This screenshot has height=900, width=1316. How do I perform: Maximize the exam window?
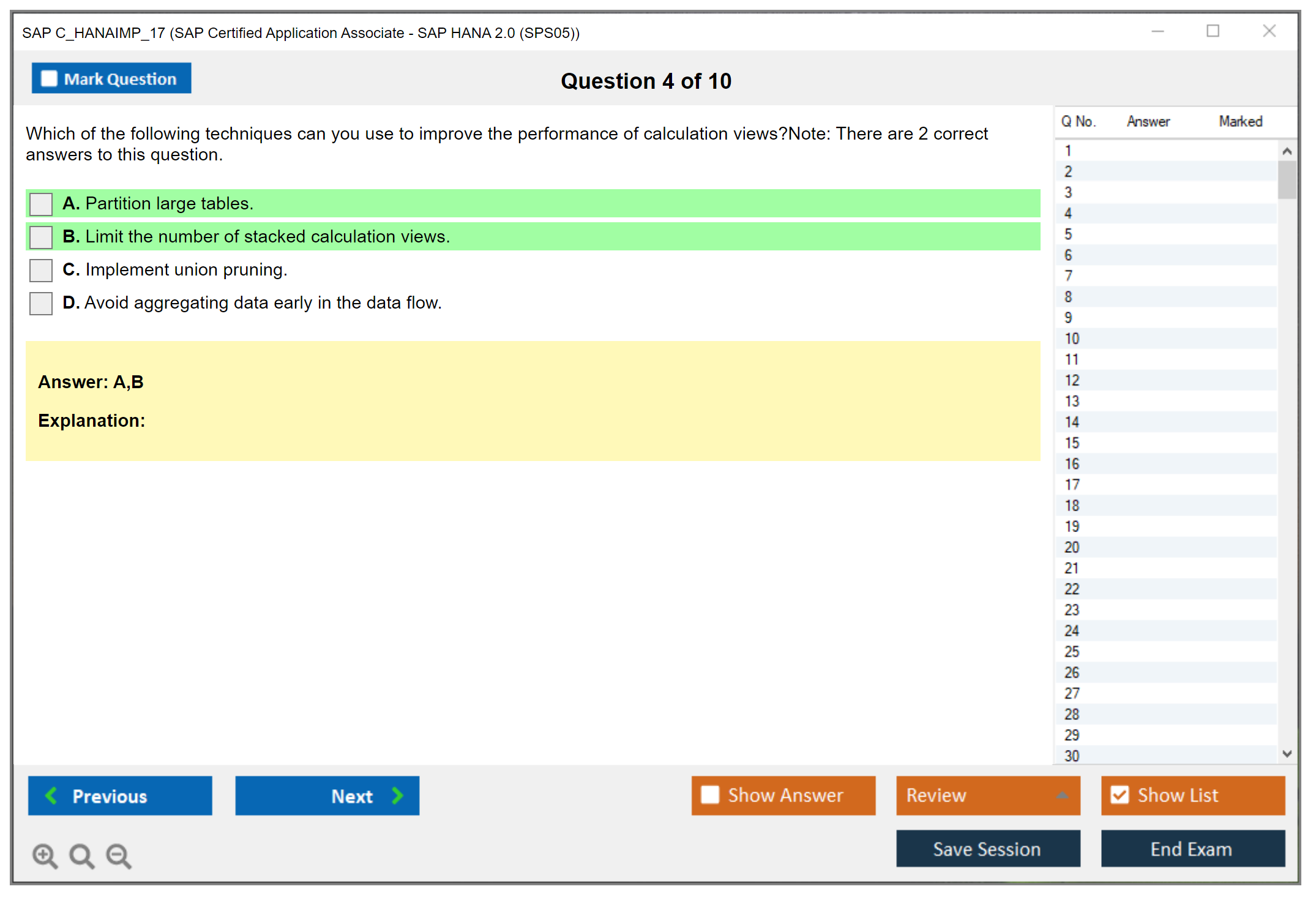[x=1212, y=31]
